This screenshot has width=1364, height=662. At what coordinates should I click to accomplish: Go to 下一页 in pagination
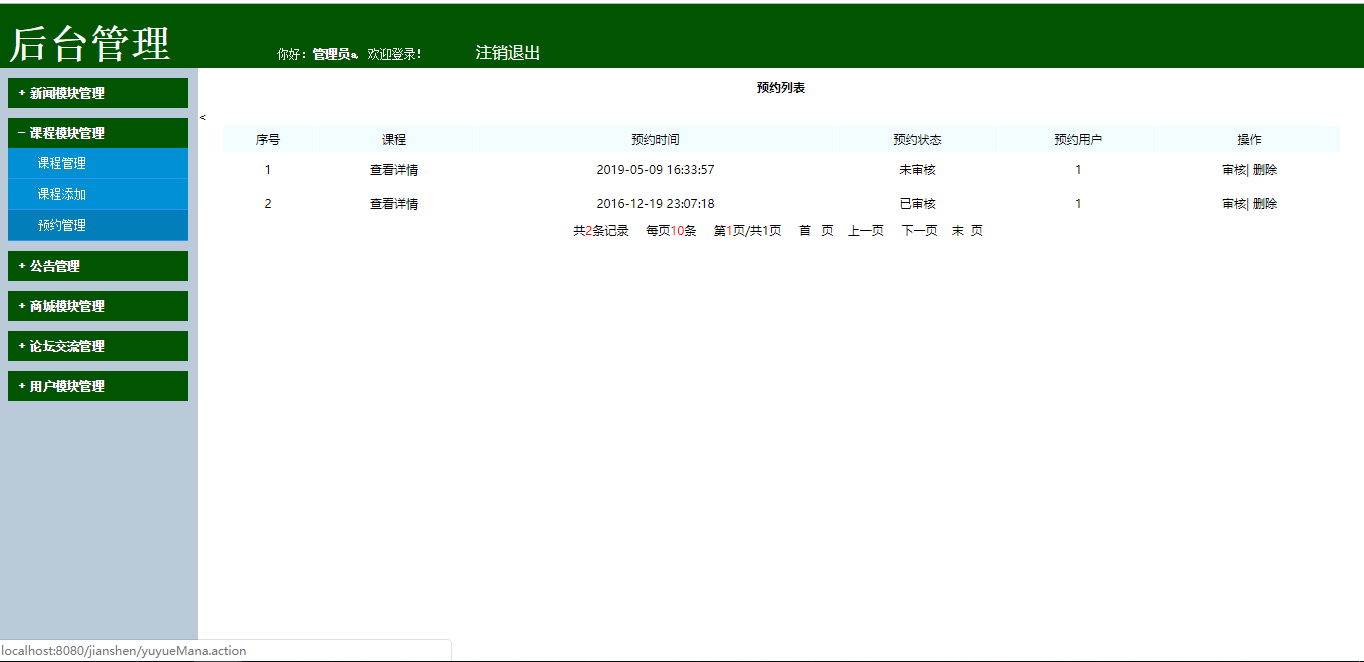click(920, 231)
